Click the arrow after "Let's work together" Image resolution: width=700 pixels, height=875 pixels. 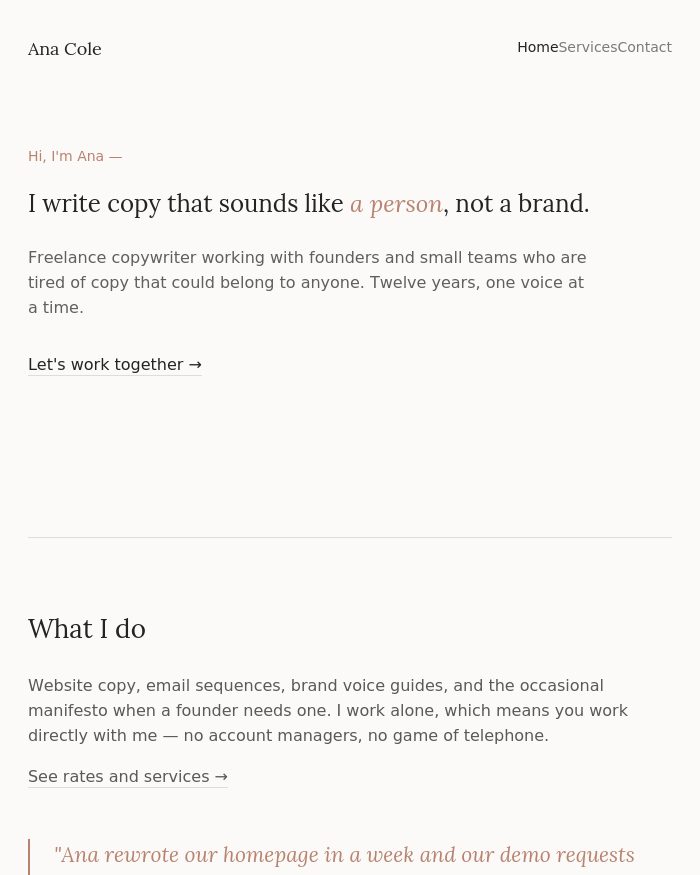pyautogui.click(x=195, y=365)
